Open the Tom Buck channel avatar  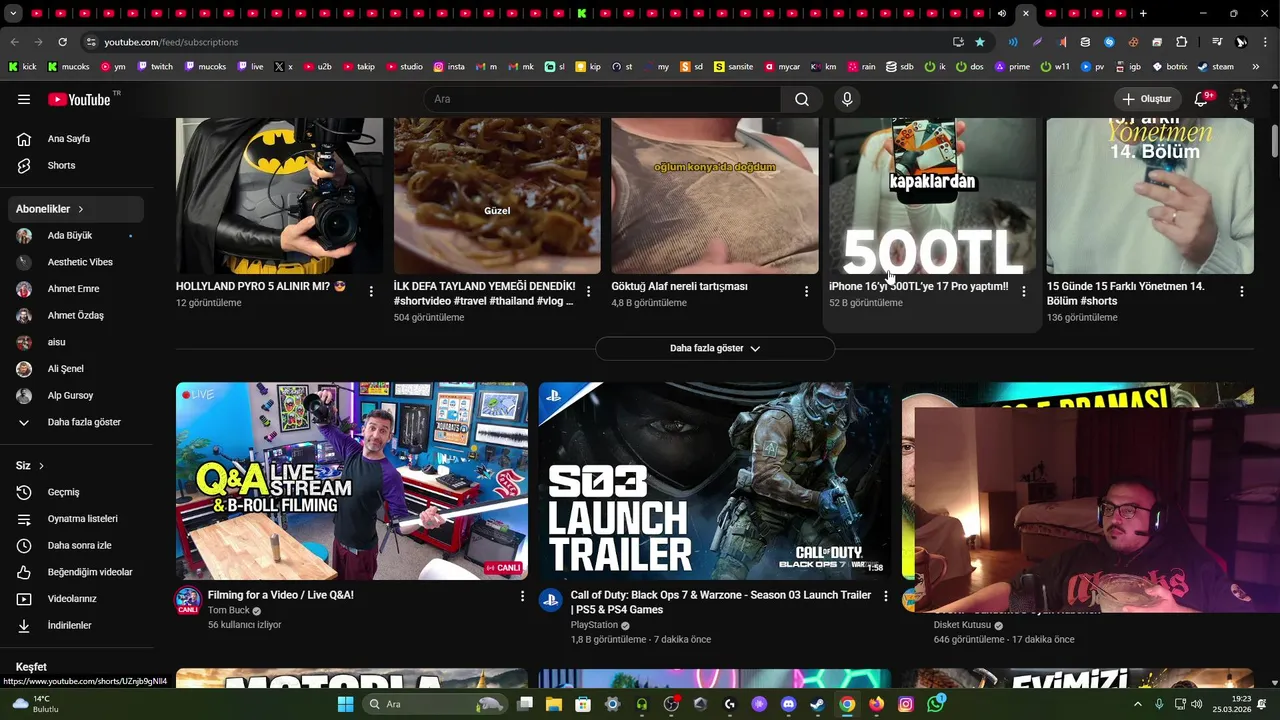[188, 600]
